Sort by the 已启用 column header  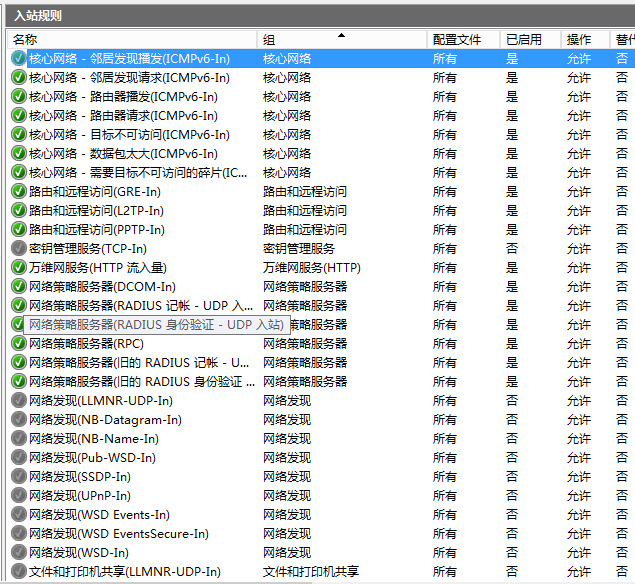point(531,40)
